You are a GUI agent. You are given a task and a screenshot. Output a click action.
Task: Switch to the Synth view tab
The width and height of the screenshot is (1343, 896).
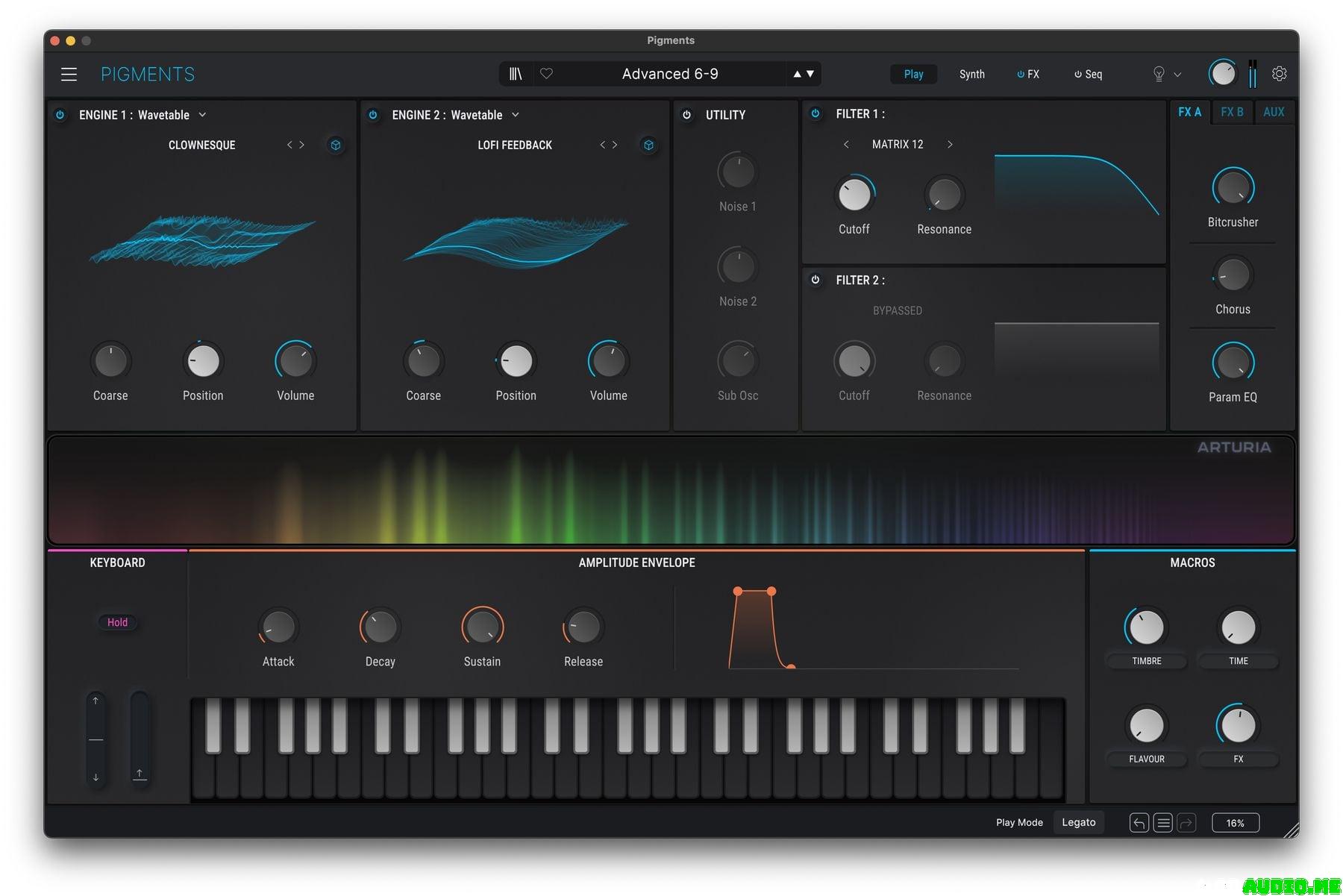pyautogui.click(x=971, y=74)
